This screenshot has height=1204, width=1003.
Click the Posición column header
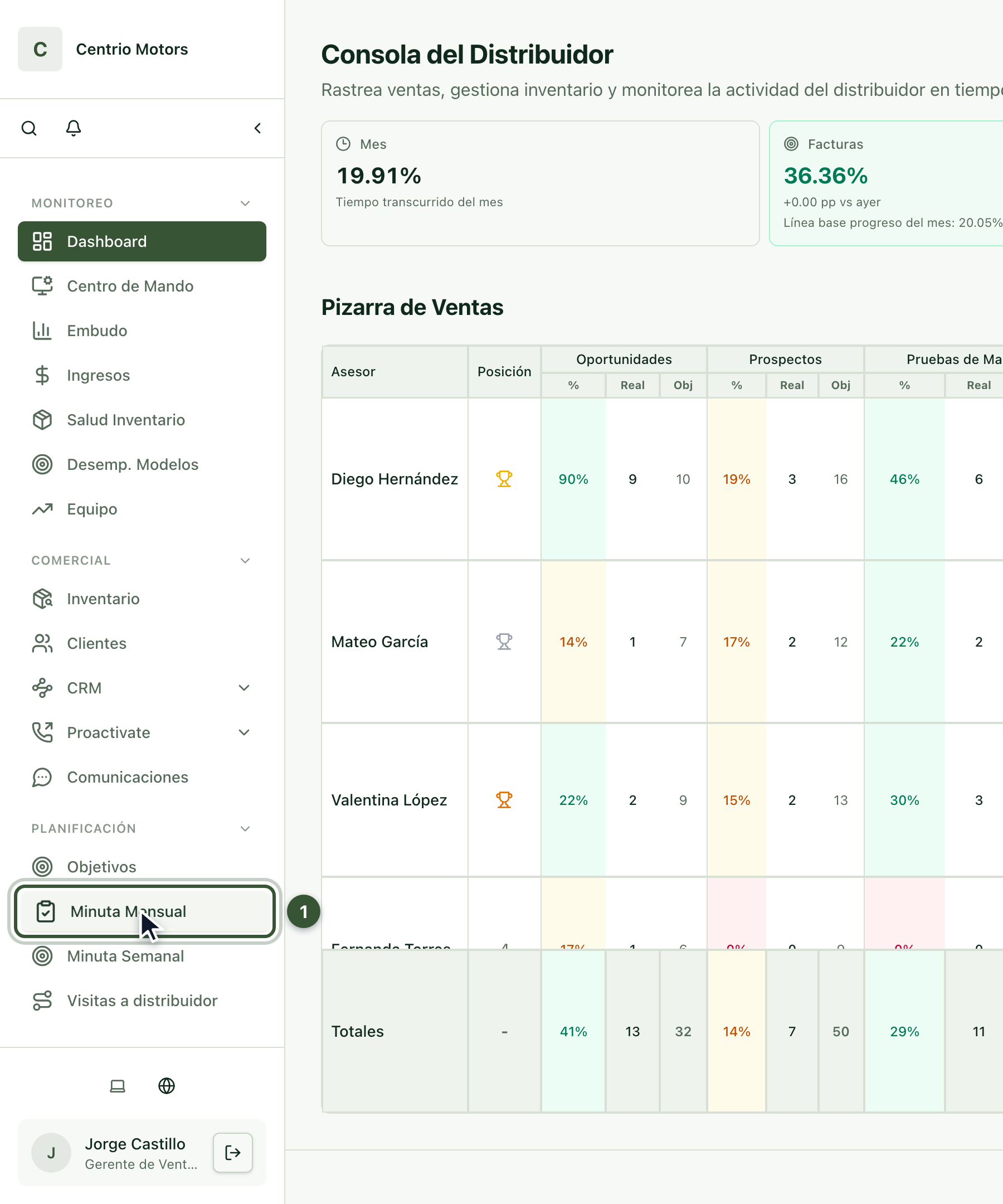pos(504,372)
